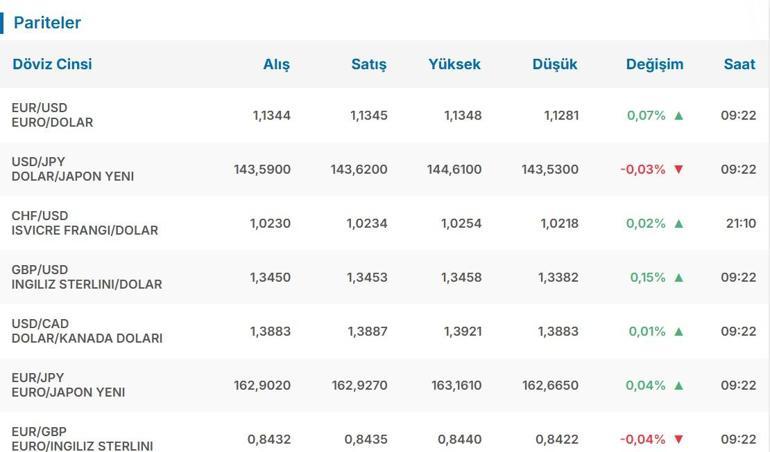
Task: Sort by the Değişim column header
Action: 654,64
